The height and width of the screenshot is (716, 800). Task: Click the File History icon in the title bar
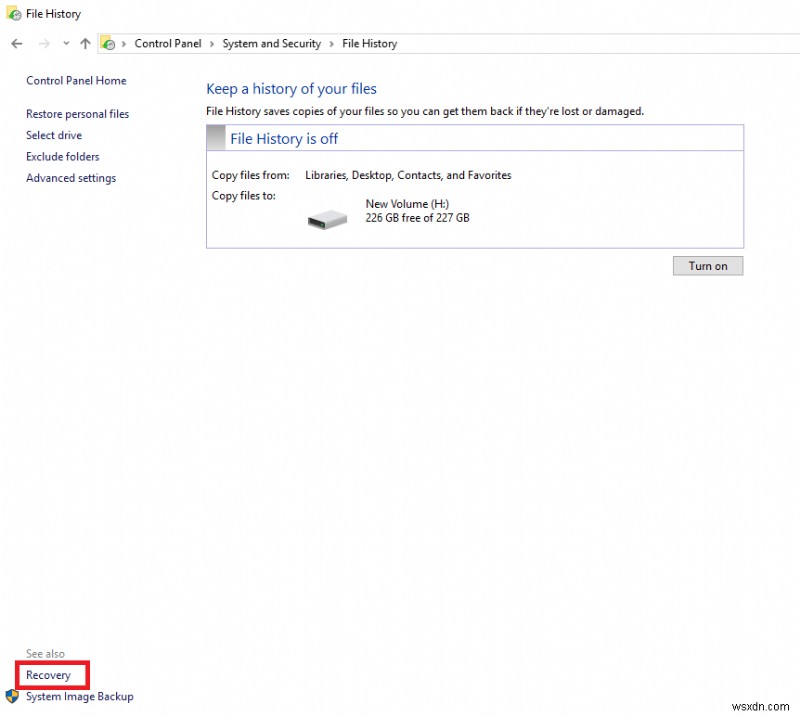tap(10, 13)
